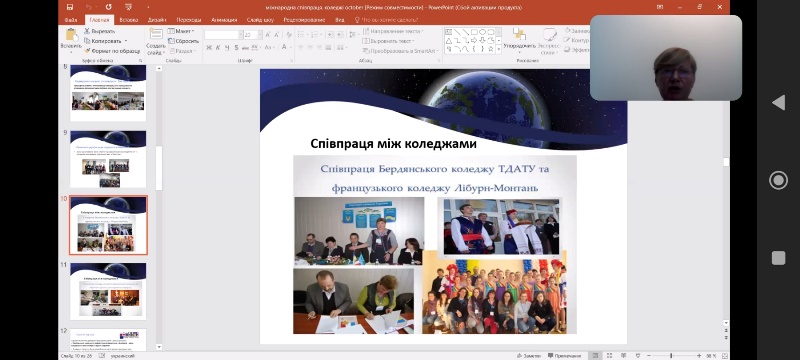This screenshot has width=800, height=360.
Task: Tap the Android back triangle button
Action: (778, 102)
